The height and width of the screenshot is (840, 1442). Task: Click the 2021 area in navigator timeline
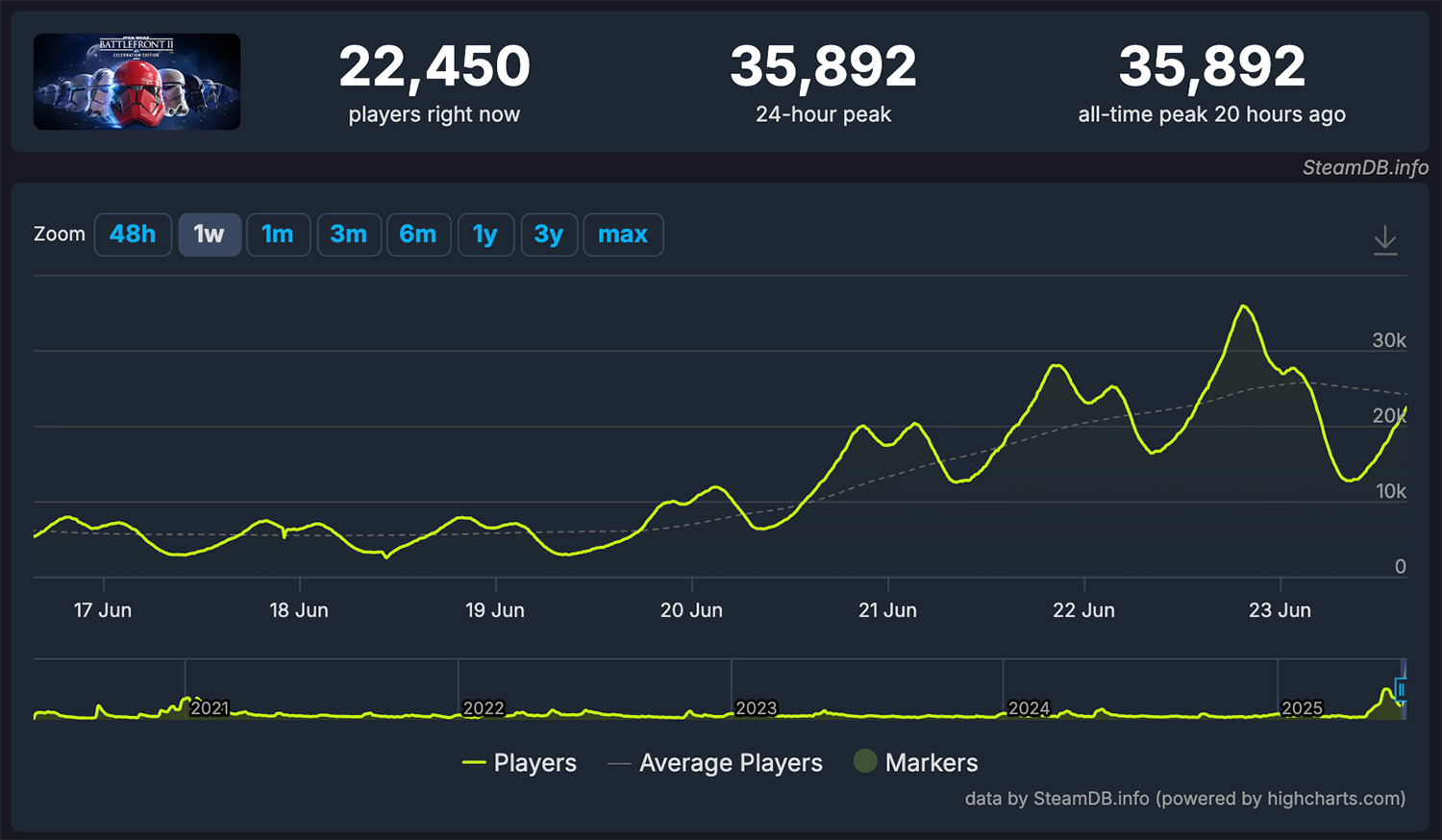point(210,708)
